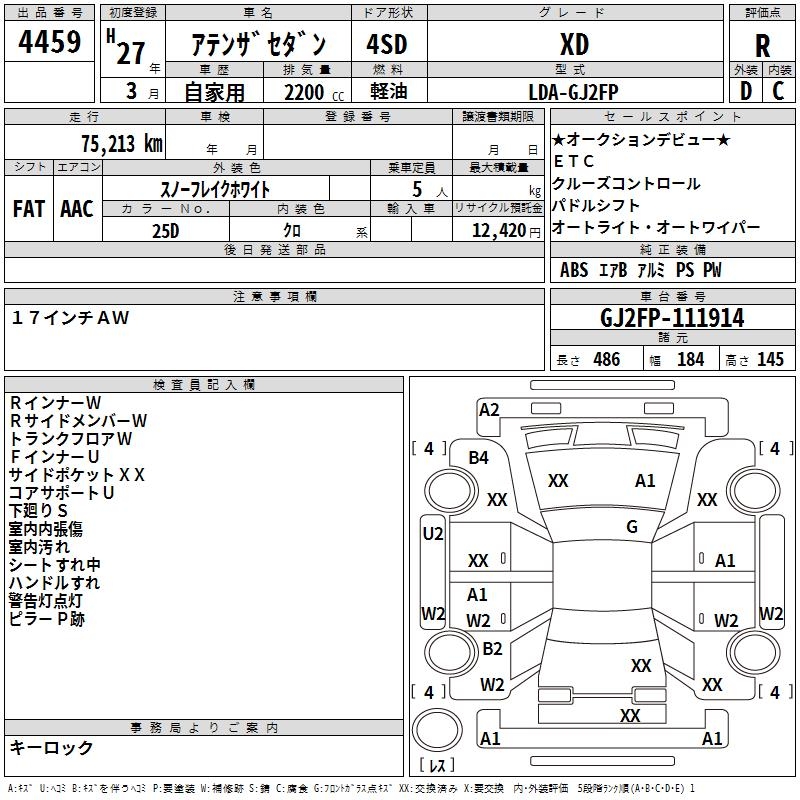
Task: Select inspector note 下廻りS
Action: click(x=38, y=510)
